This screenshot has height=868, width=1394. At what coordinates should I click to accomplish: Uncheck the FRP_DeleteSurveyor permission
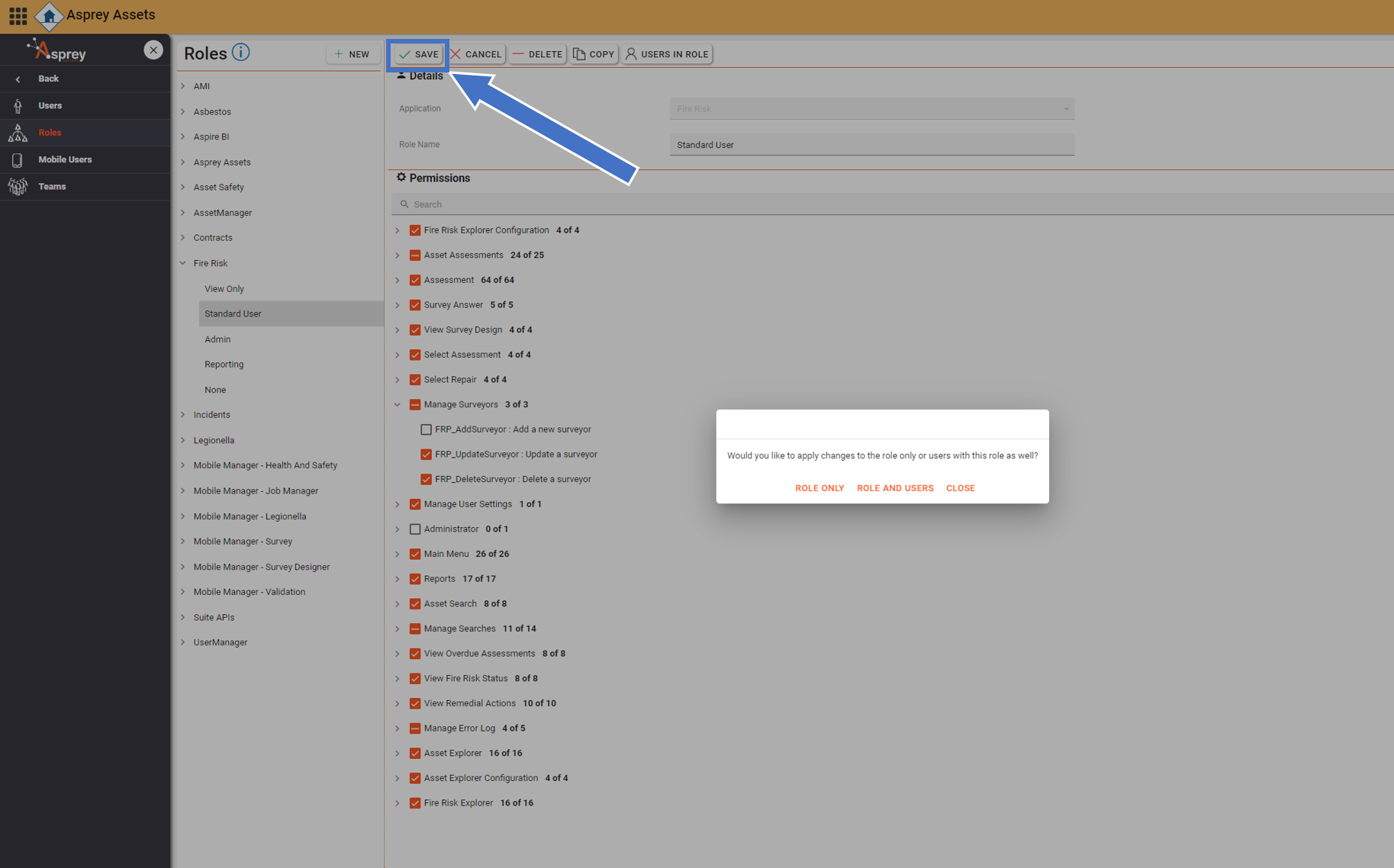[426, 480]
